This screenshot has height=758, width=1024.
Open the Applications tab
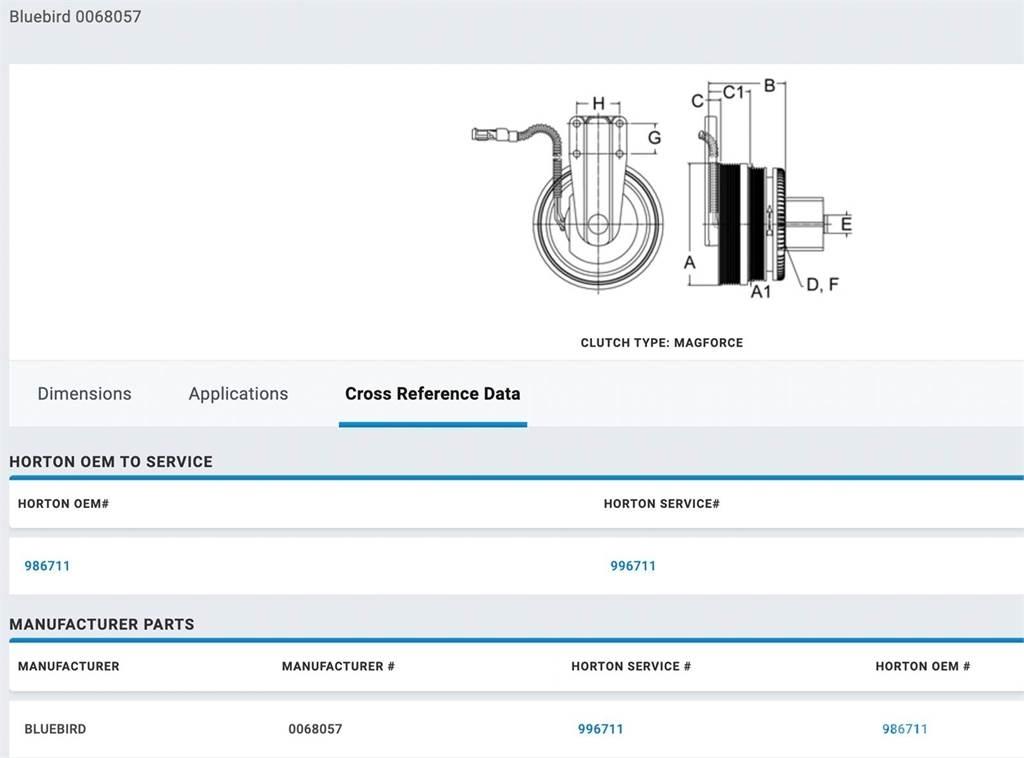(238, 394)
